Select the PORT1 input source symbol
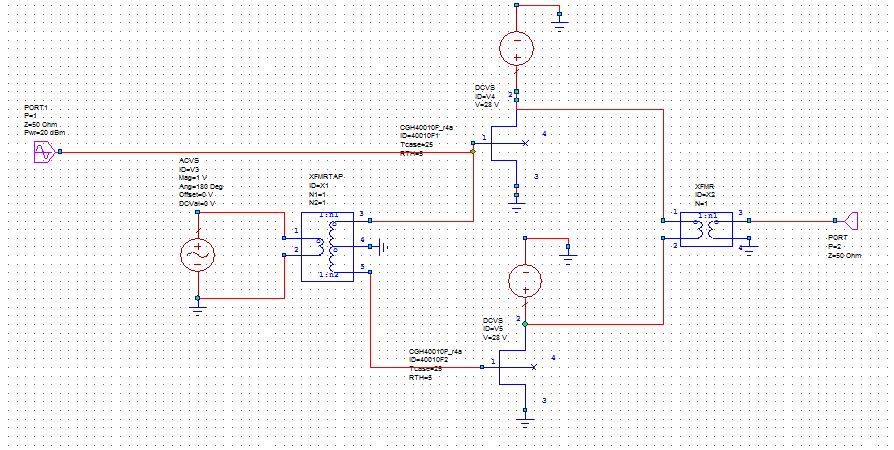The height and width of the screenshot is (450, 894). click(44, 152)
